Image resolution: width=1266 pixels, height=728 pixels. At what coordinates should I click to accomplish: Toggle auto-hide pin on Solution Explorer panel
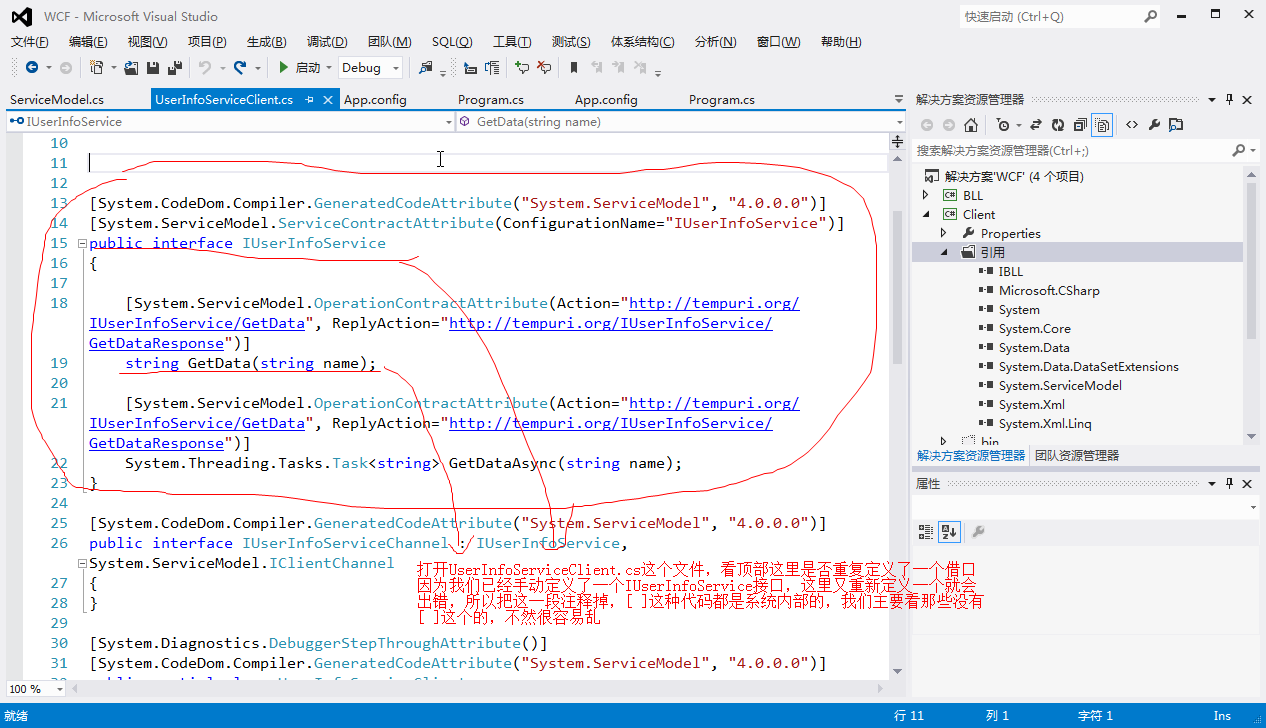(x=1229, y=99)
